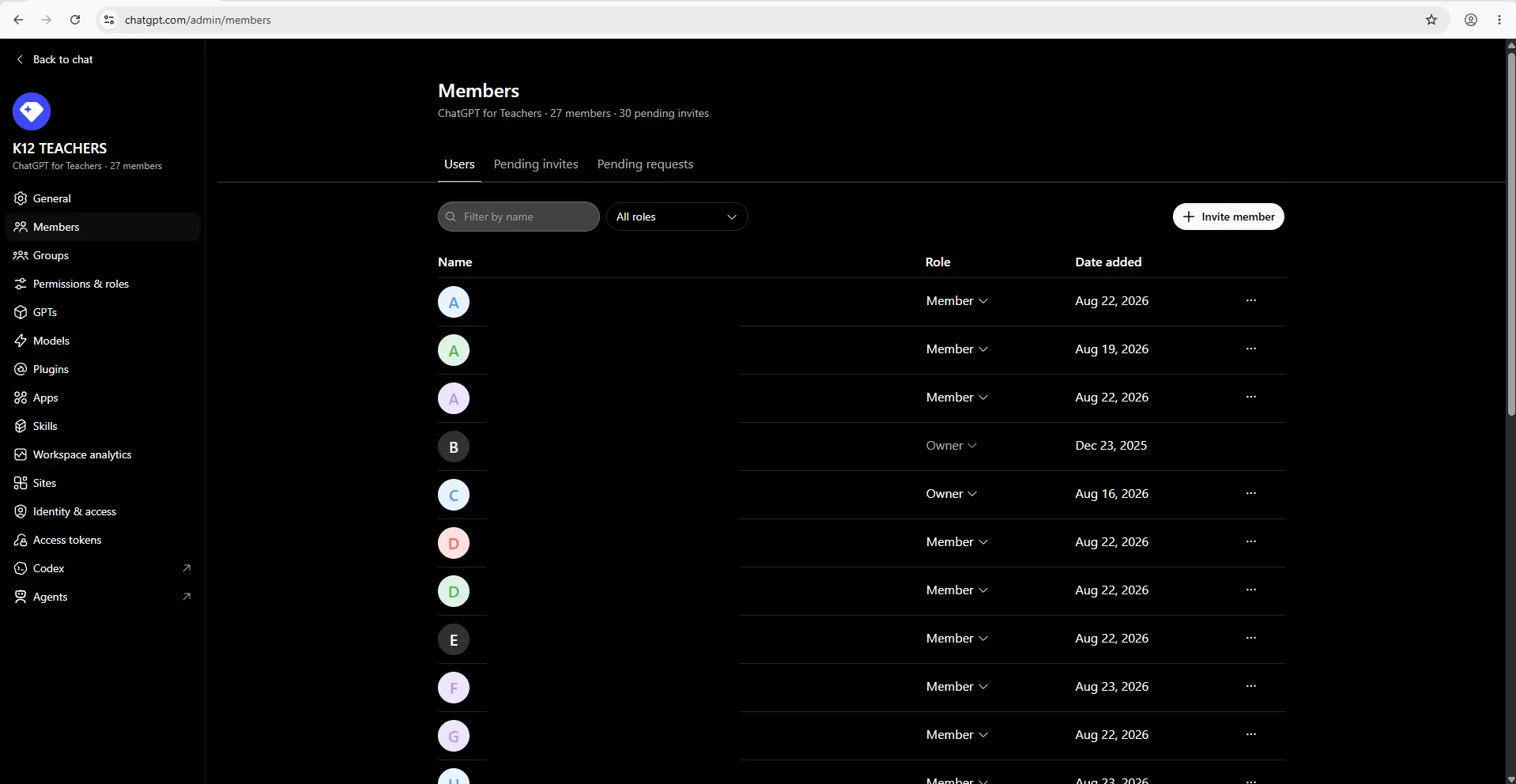Open role dropdown for blue A avatar row
The height and width of the screenshot is (784, 1516).
pos(957,301)
